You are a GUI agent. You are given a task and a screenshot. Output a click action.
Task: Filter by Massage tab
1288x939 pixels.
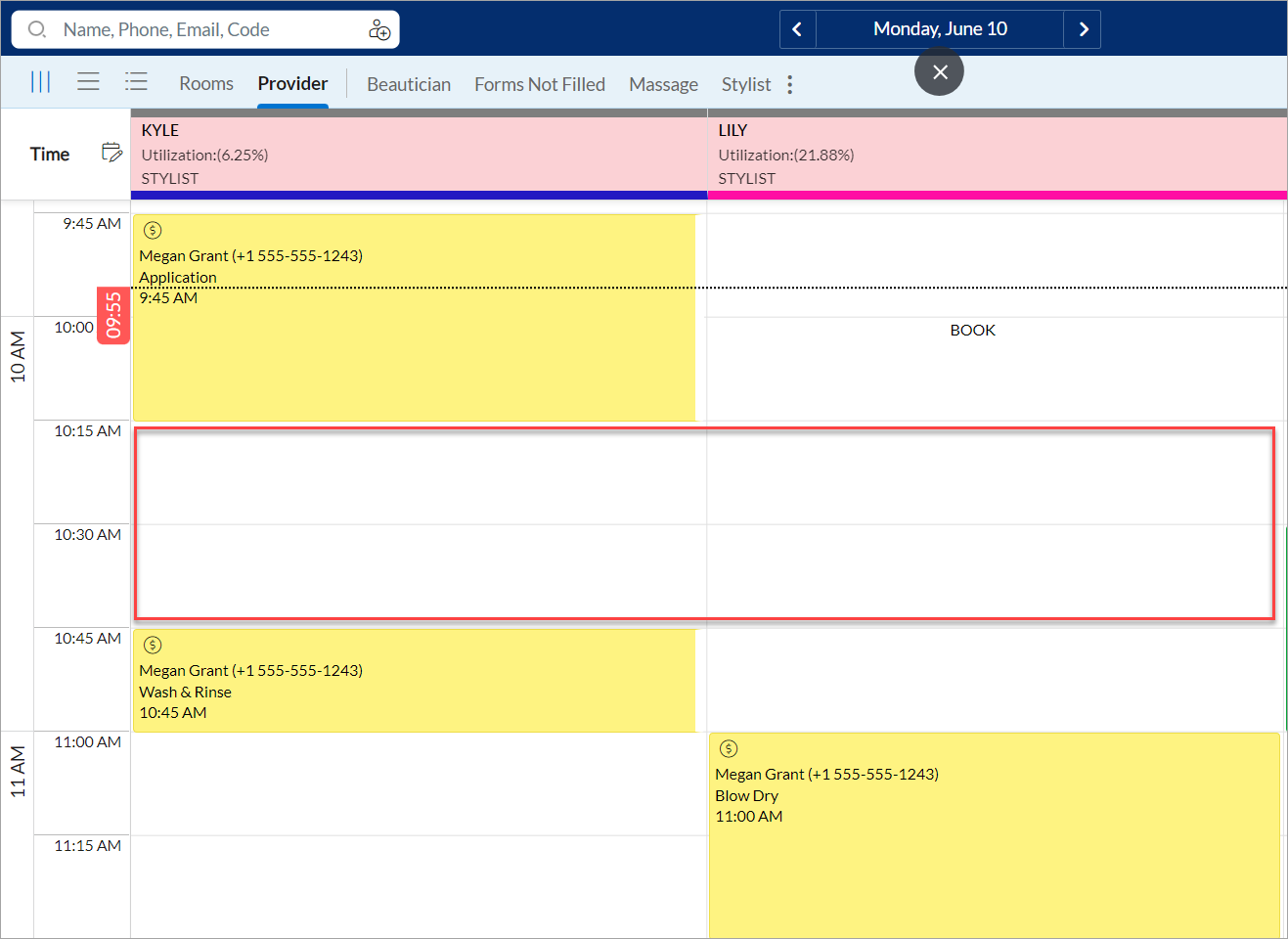coord(663,84)
